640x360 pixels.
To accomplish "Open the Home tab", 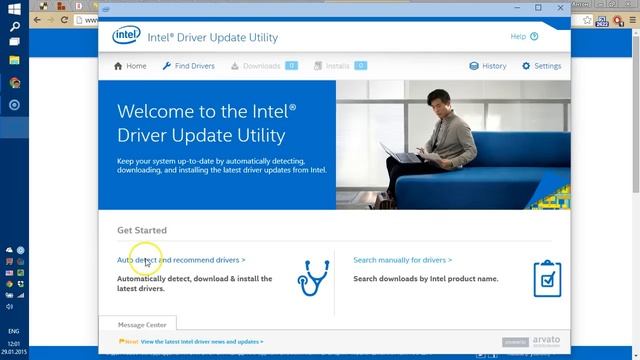I will (130, 66).
